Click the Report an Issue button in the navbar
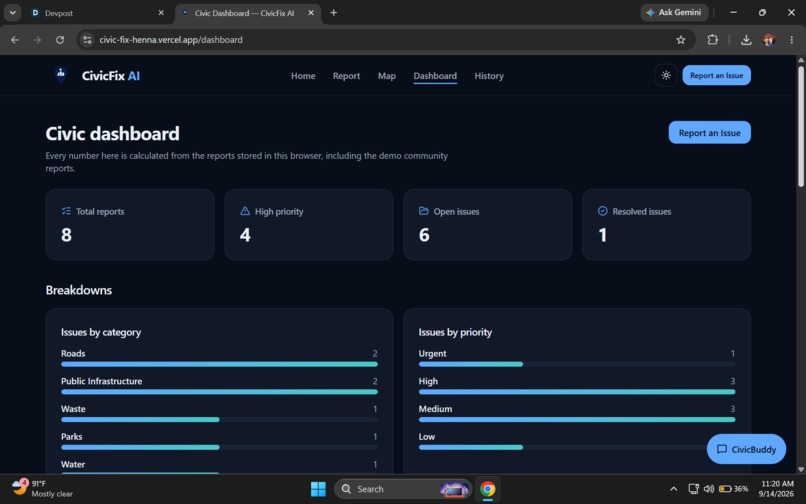806x504 pixels. (x=716, y=76)
